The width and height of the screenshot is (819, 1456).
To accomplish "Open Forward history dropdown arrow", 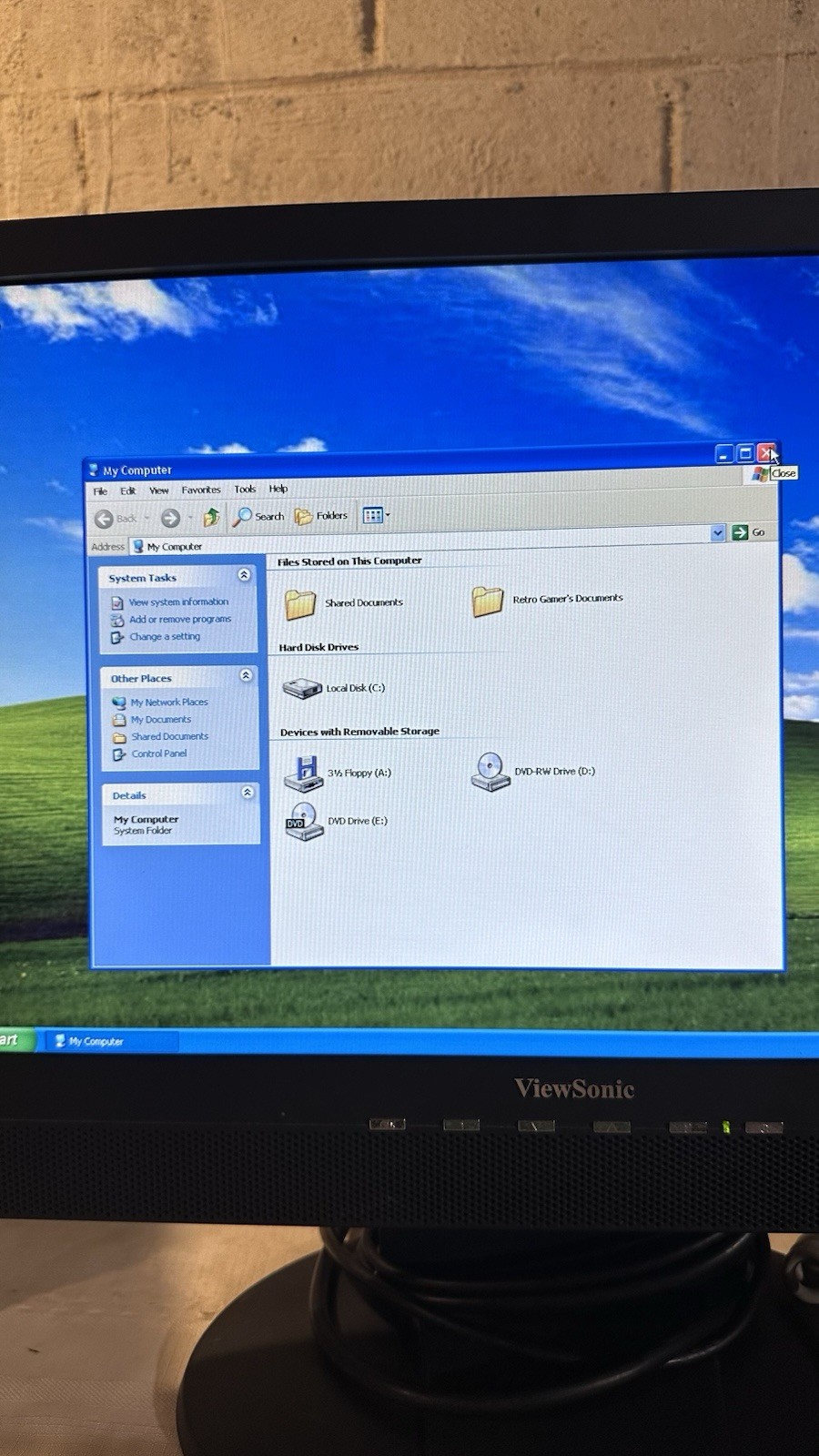I will [x=189, y=517].
